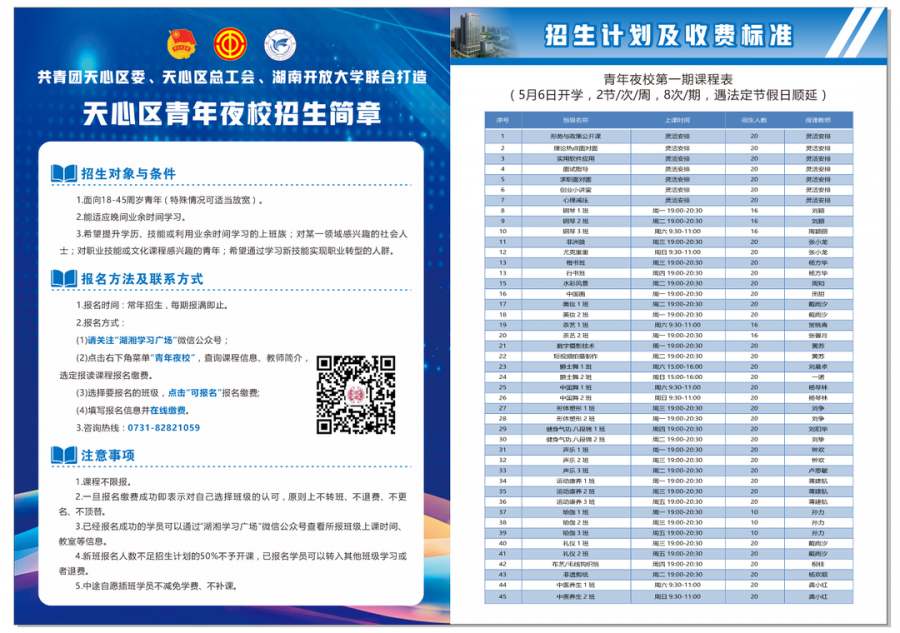Screen dimensions: 900x633
Task: Click the 周六 15:00-16:00 time cell
Action: pyautogui.click(x=677, y=367)
